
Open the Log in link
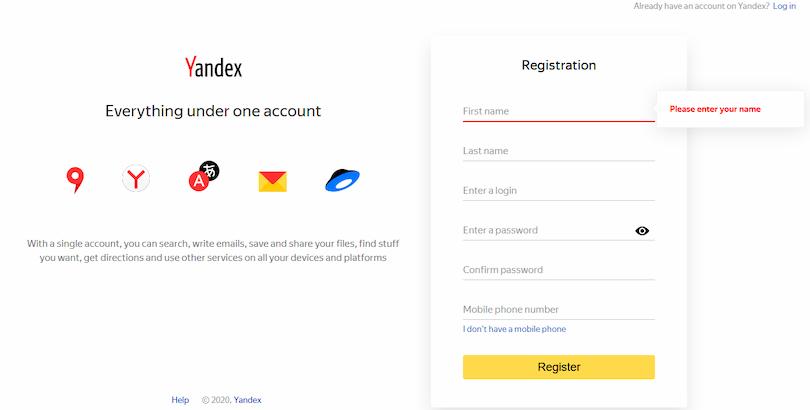point(785,6)
